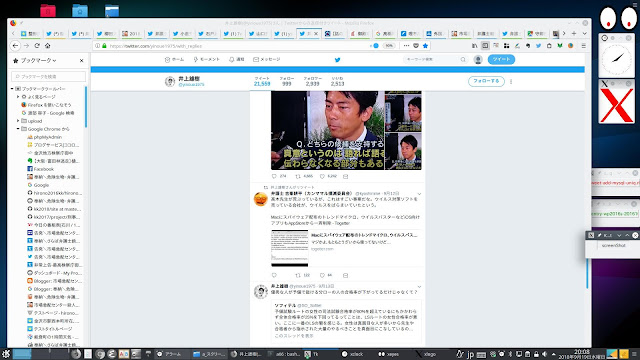This screenshot has height=360, width=640.
Task: Go back with the Firefox back arrow
Action: click(x=16, y=46)
